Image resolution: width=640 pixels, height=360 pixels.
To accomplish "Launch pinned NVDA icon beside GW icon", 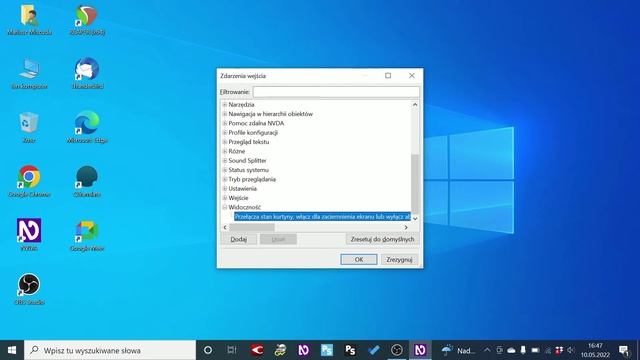I will (303, 350).
